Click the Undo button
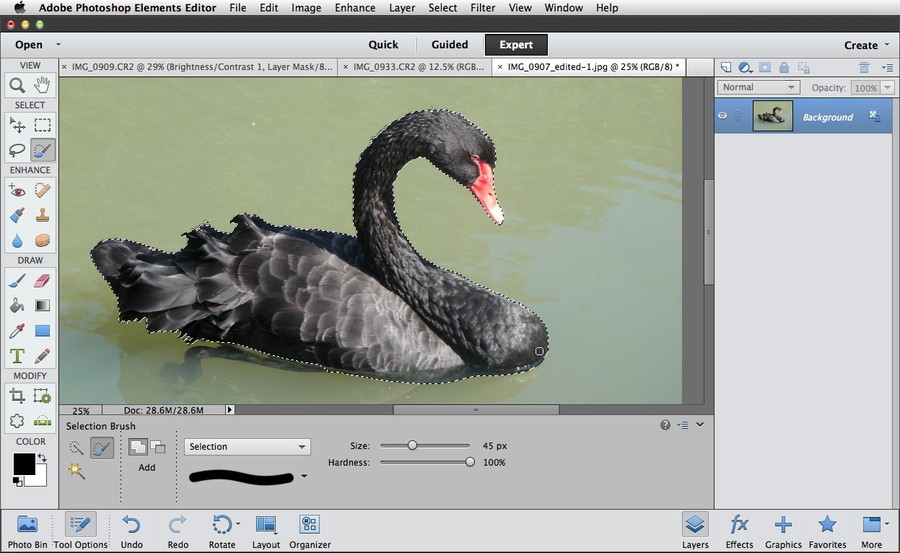The width and height of the screenshot is (900, 553). click(131, 532)
